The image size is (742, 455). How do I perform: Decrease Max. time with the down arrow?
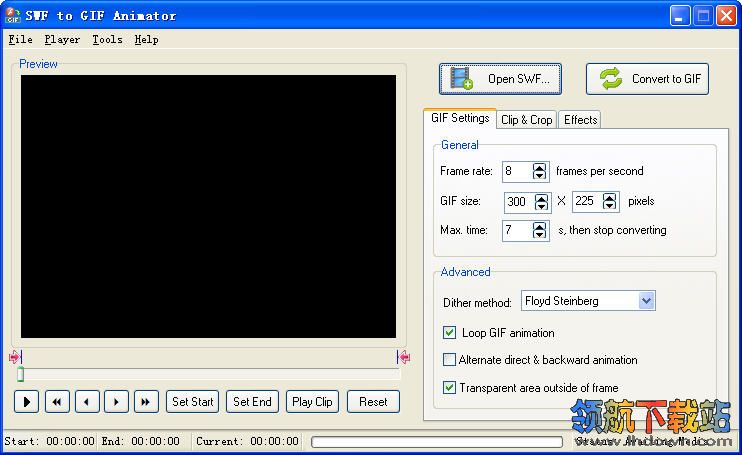pyautogui.click(x=539, y=235)
